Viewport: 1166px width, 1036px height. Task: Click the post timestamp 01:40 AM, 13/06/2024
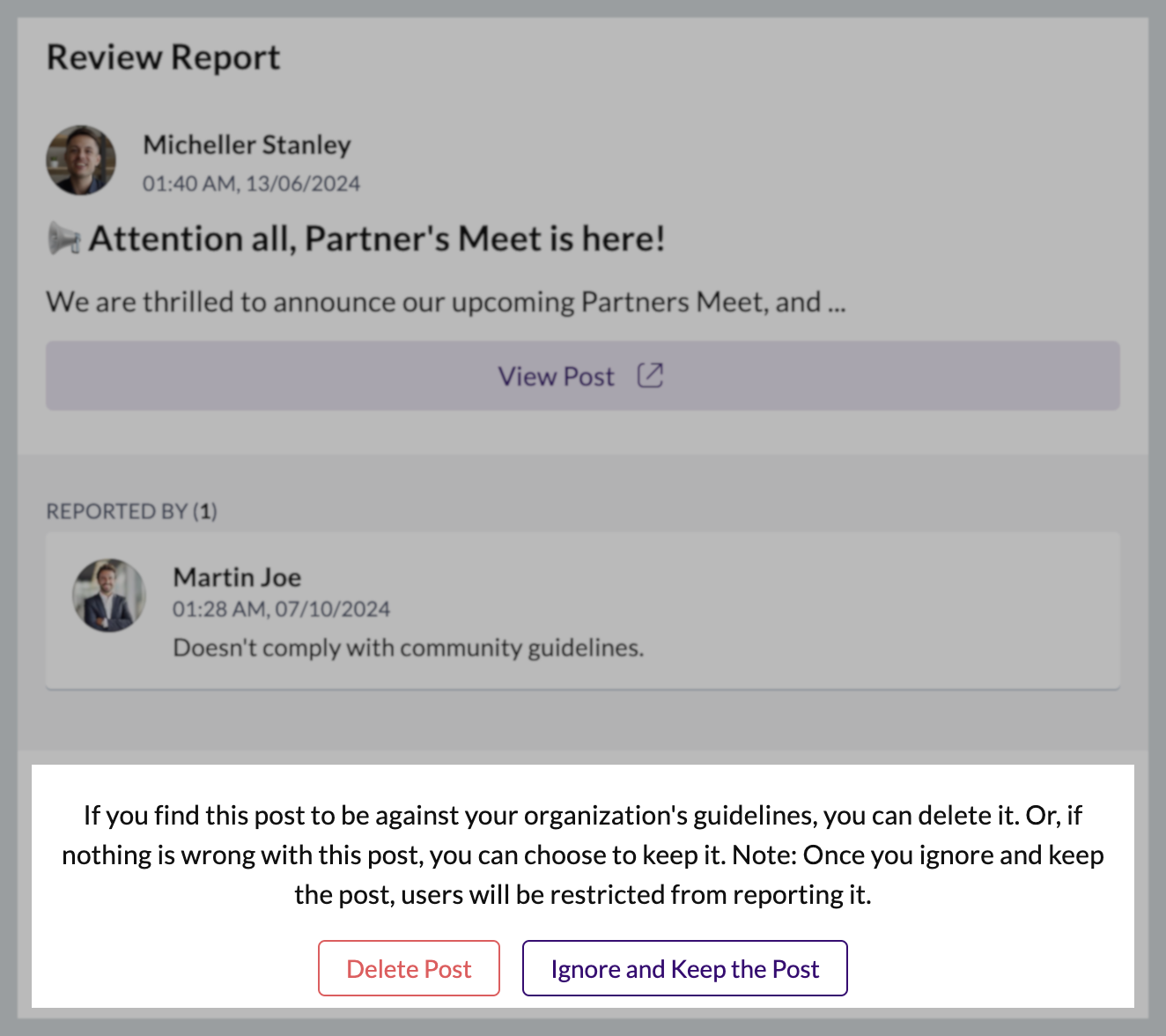(251, 183)
